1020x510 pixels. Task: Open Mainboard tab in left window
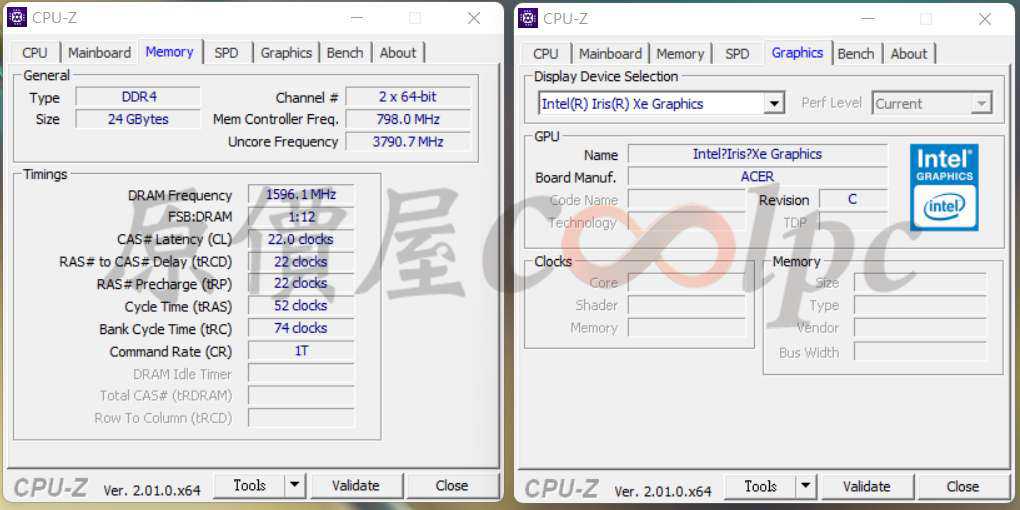point(100,53)
